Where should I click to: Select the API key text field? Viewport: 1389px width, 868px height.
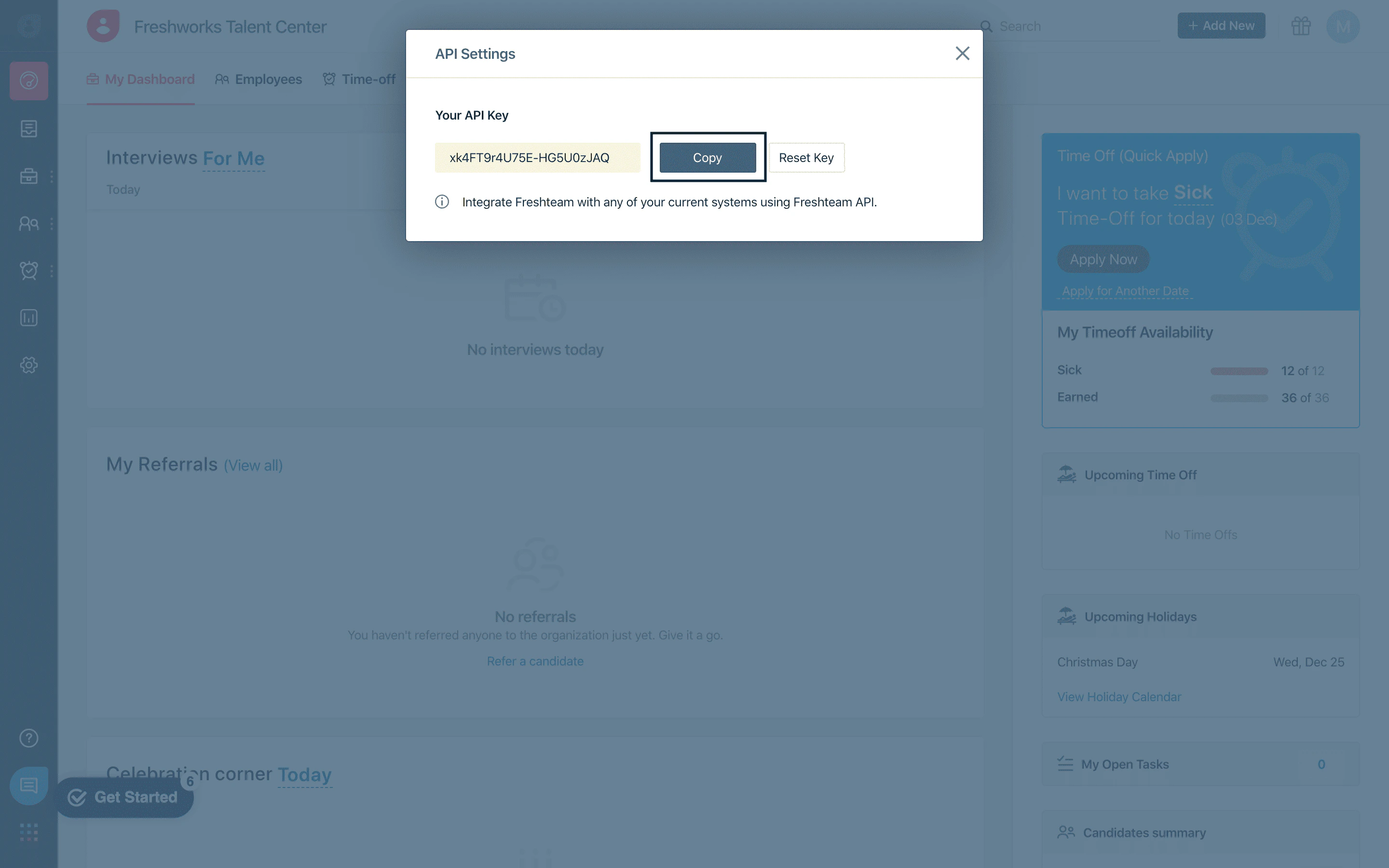click(x=537, y=157)
